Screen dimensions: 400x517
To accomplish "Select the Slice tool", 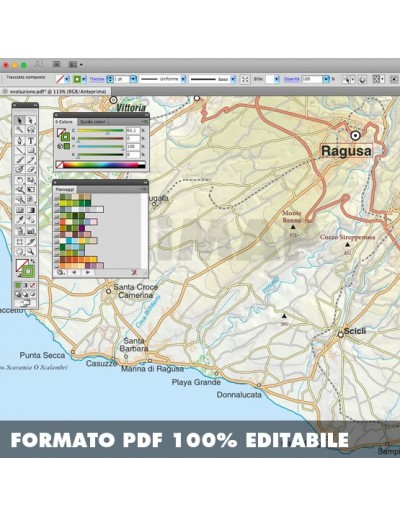I will pyautogui.click(x=31, y=241).
